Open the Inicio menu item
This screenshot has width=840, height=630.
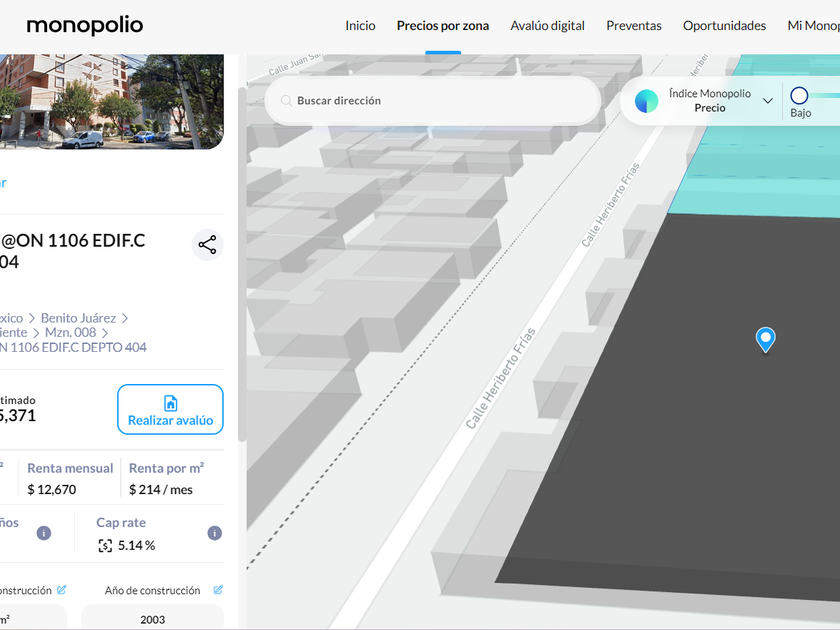point(360,26)
